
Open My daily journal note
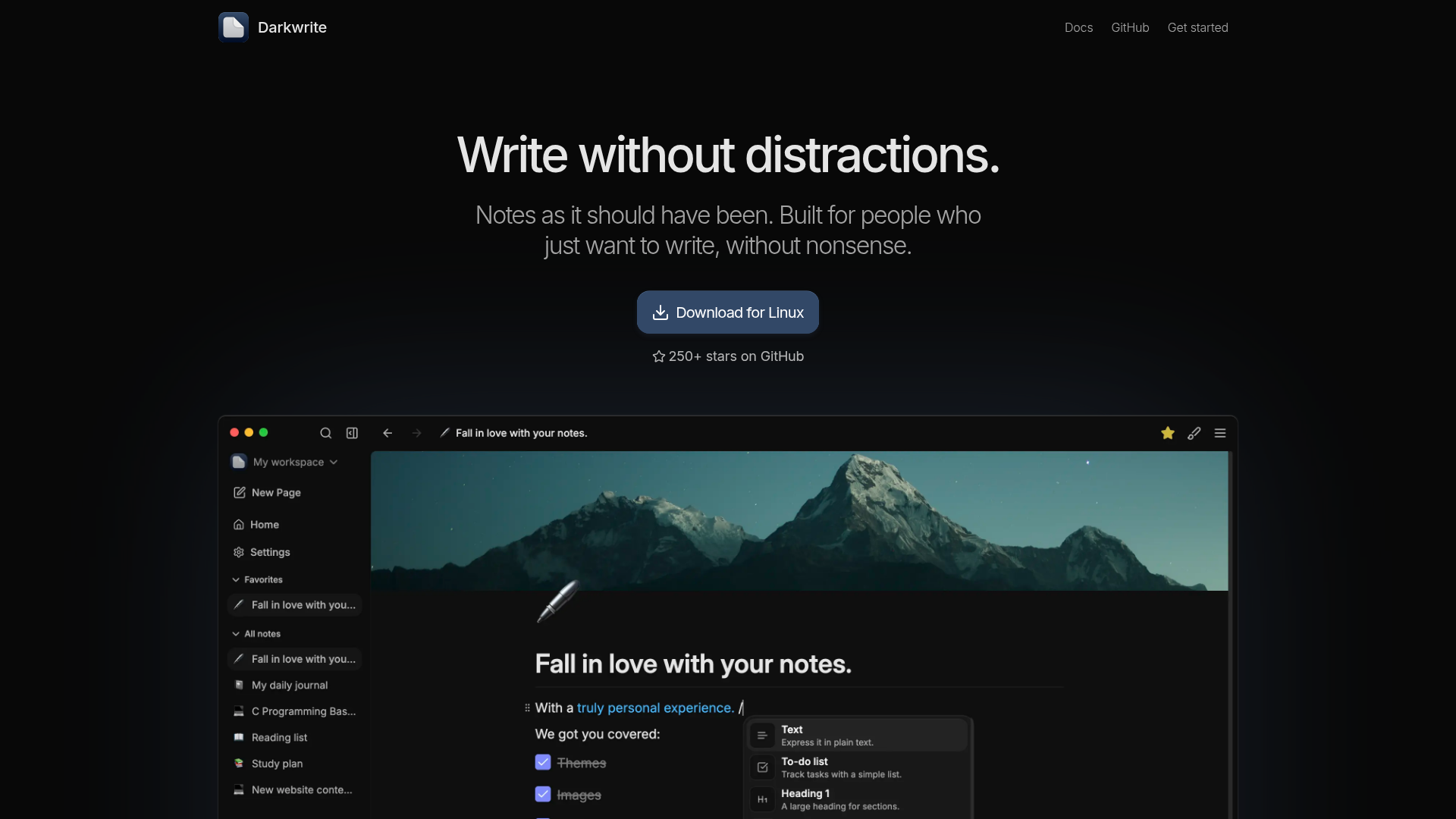click(x=295, y=686)
